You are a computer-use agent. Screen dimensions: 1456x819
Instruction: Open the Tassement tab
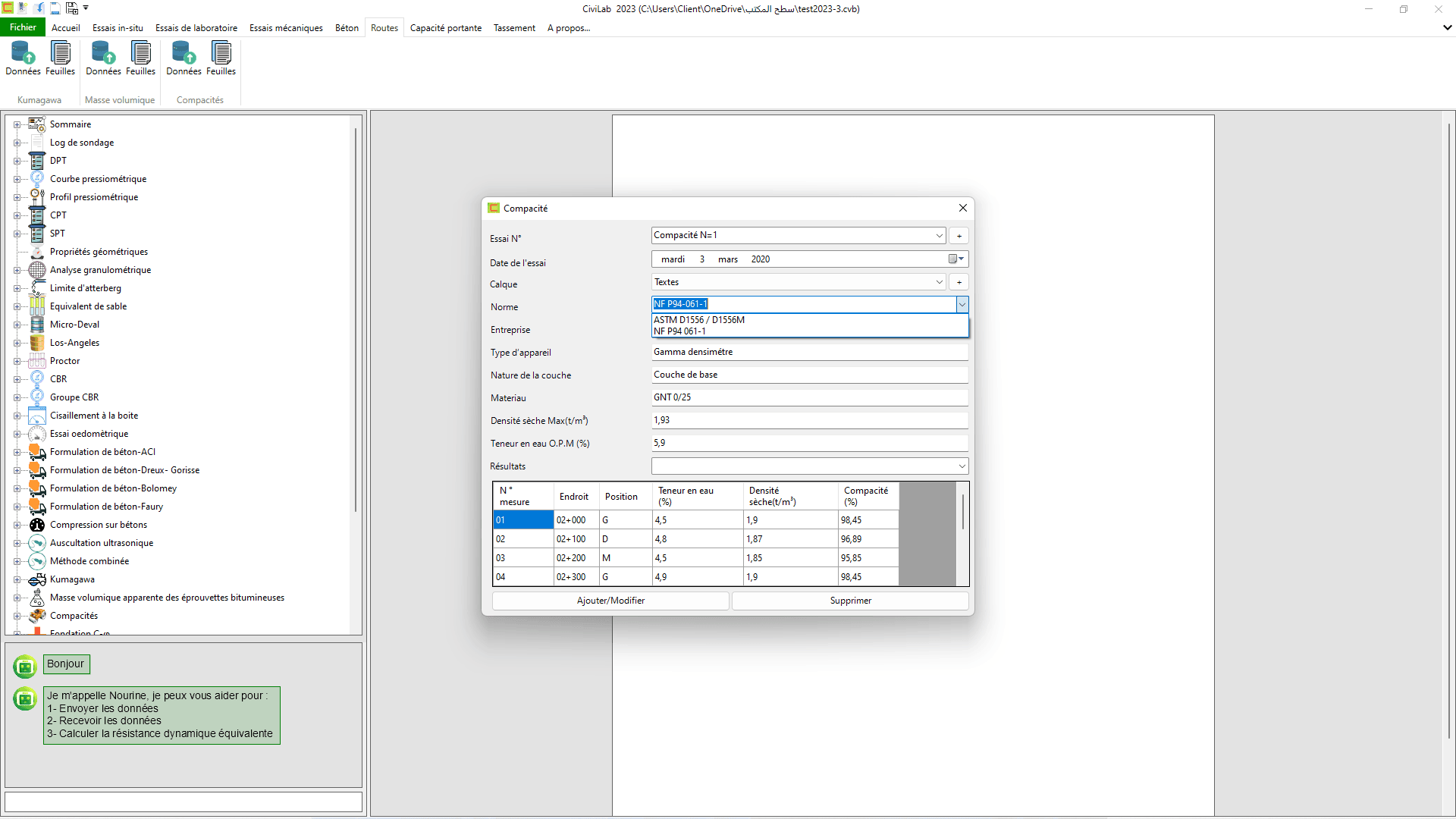click(514, 28)
